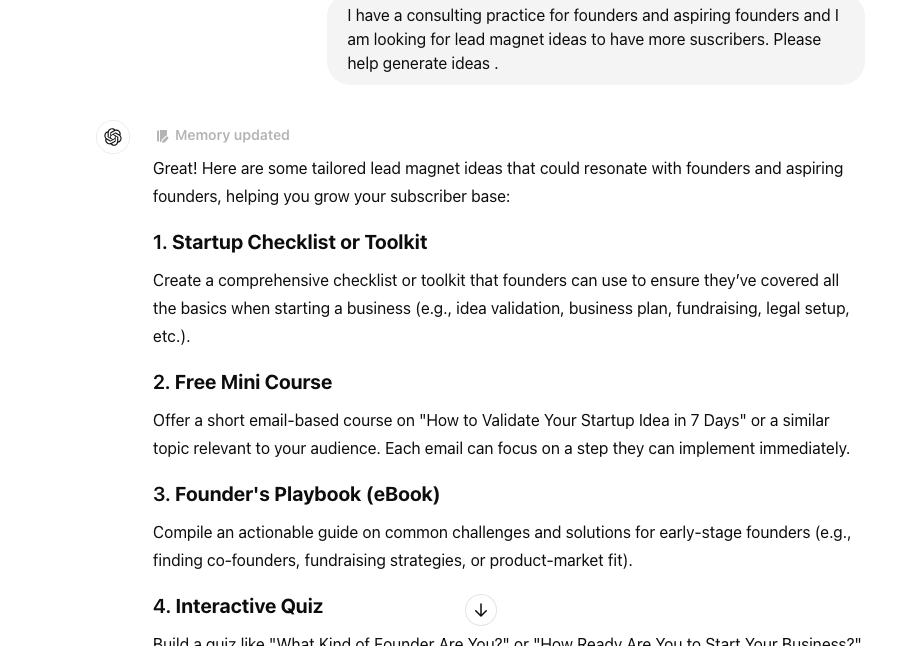The image size is (909, 646).
Task: Click the paragraph starting "Offer a short email-based course"
Action: click(x=501, y=434)
